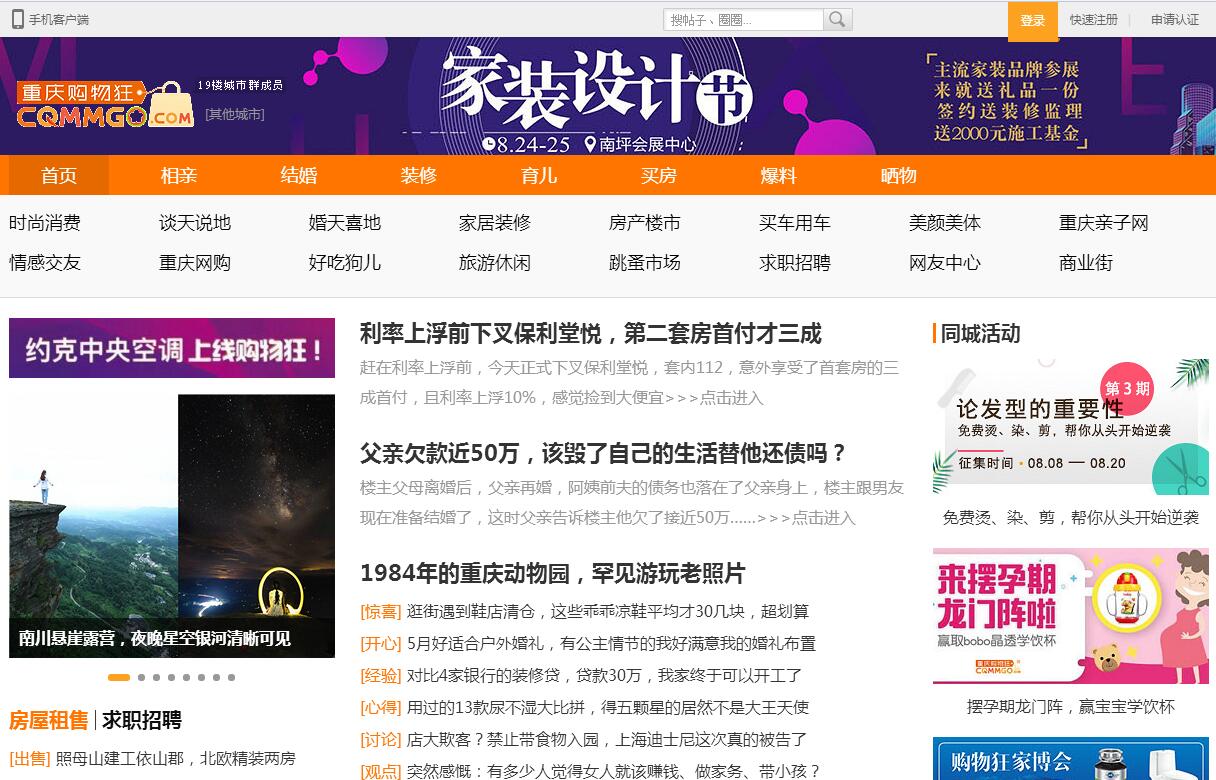Open the 旅游休闲 forum section

495,263
